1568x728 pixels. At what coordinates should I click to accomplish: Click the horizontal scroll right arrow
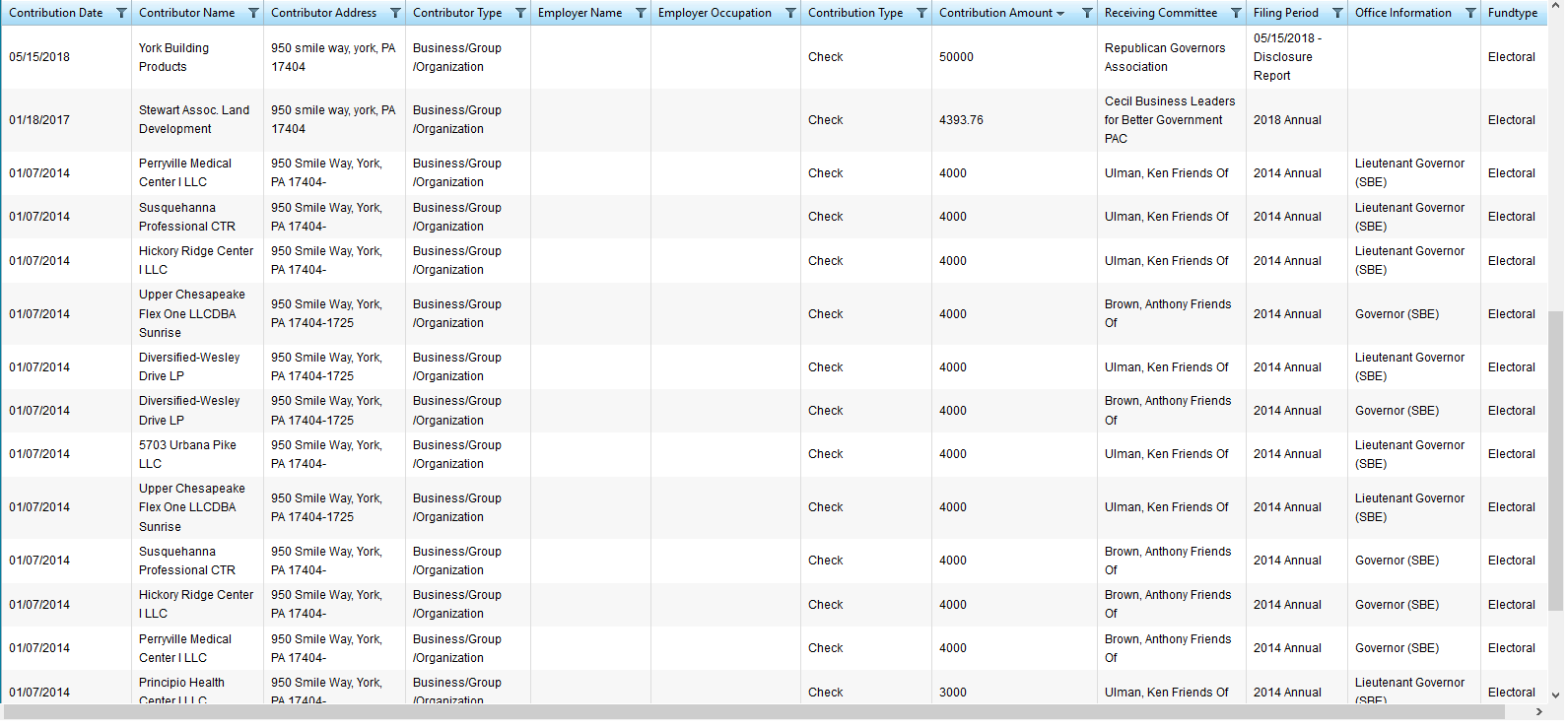point(1539,712)
